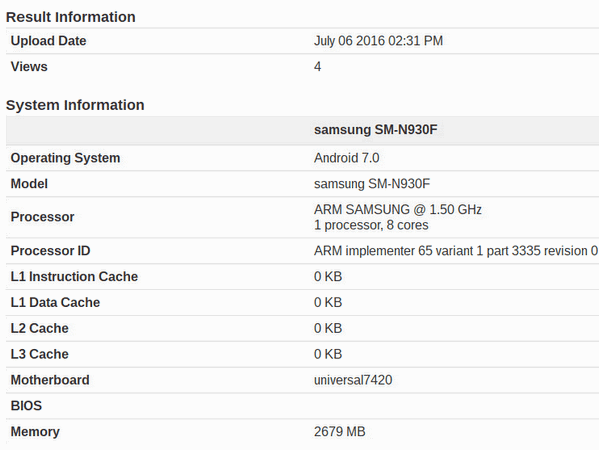
Task: Click the L1 Data Cache value
Action: 328,303
